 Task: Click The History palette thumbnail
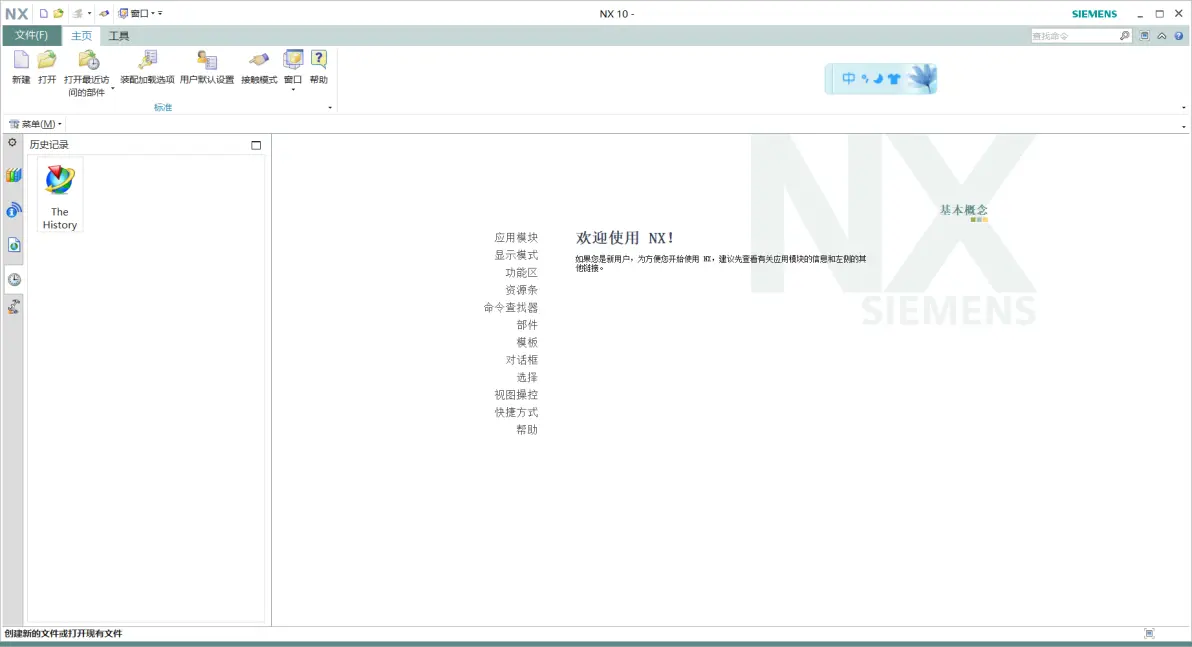coord(60,195)
